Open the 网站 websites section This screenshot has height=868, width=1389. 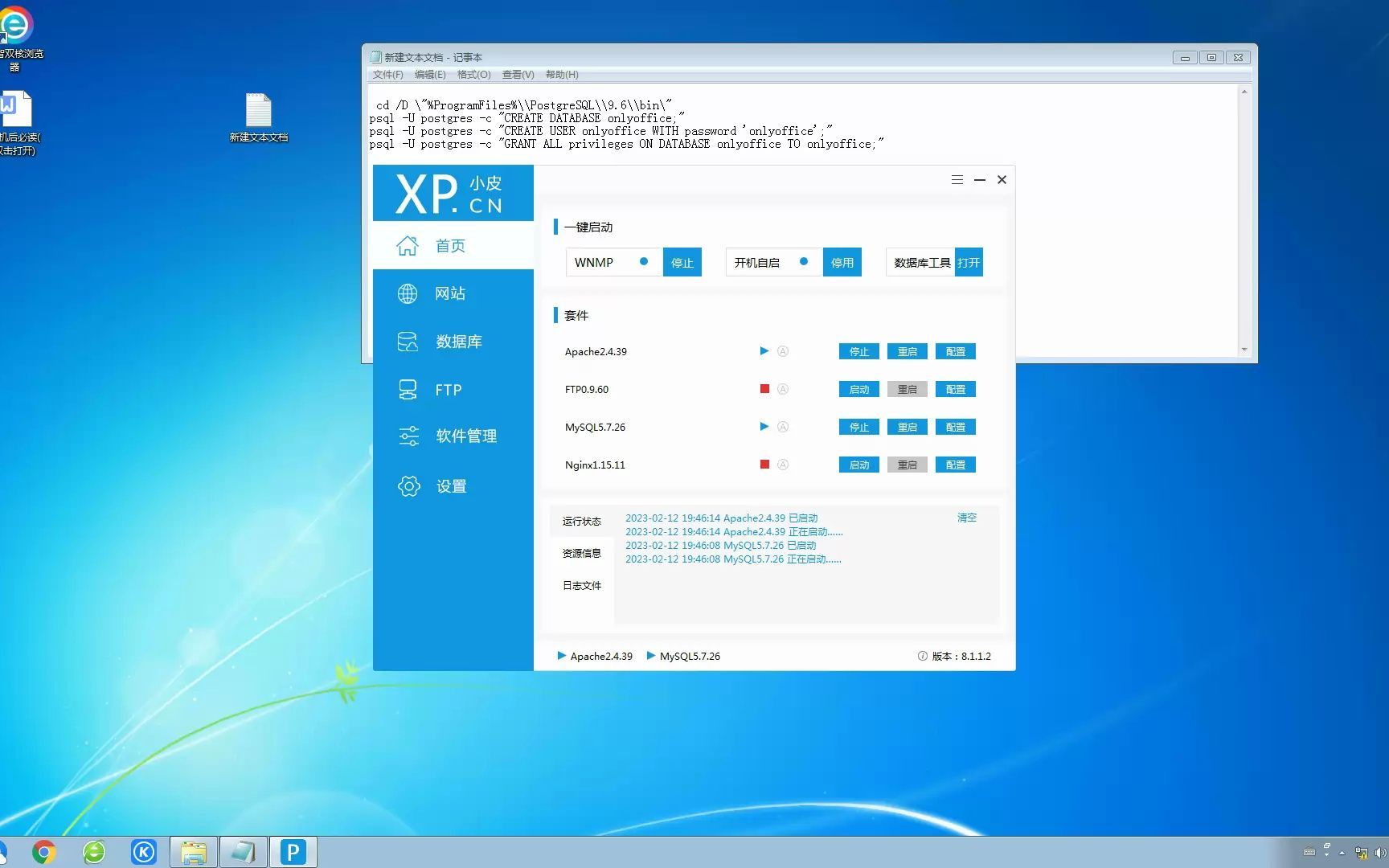tap(453, 293)
